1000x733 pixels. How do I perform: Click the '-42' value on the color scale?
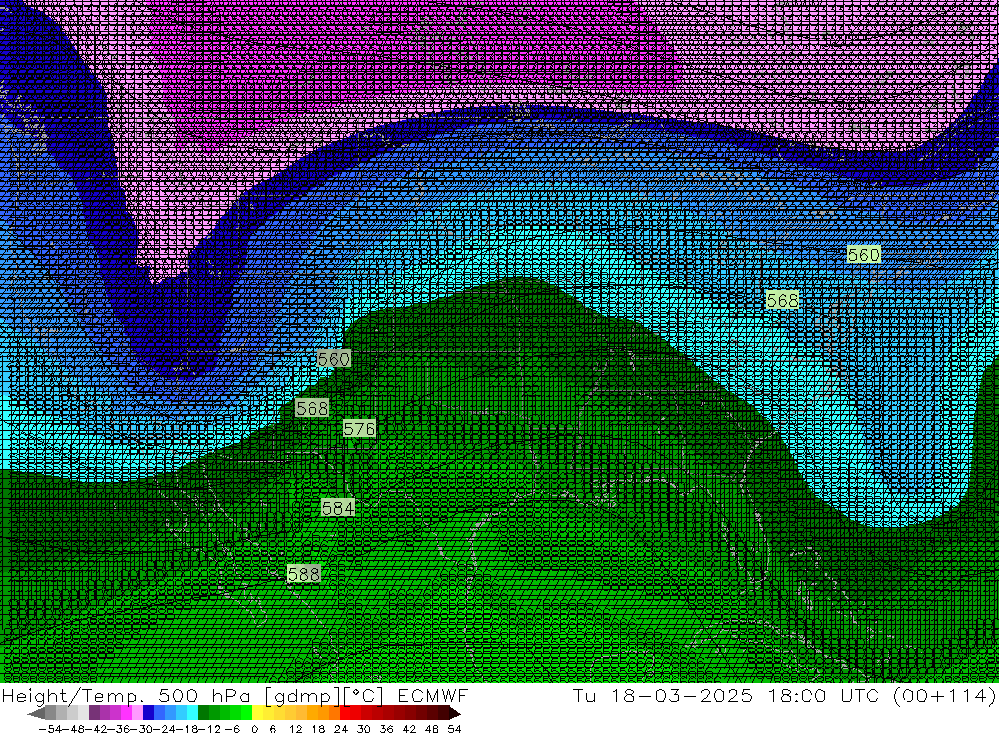coord(96,729)
